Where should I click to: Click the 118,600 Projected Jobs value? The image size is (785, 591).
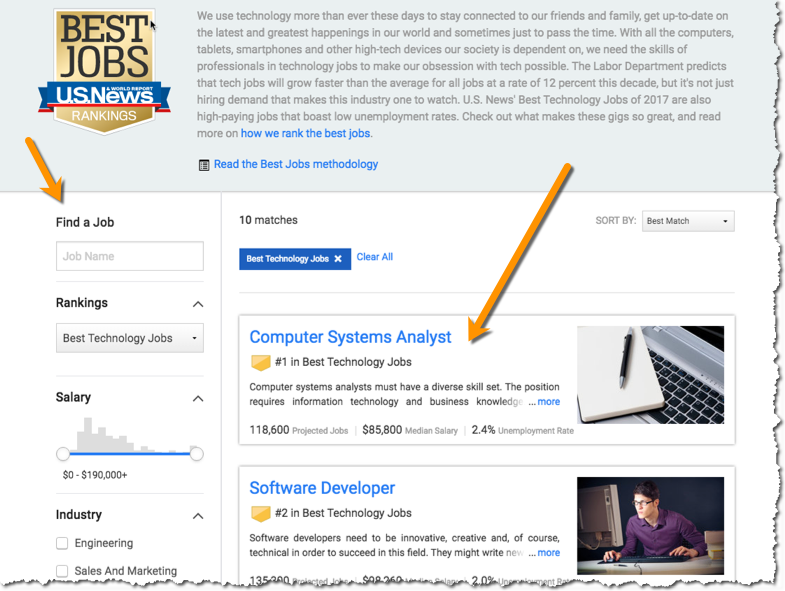tap(269, 430)
